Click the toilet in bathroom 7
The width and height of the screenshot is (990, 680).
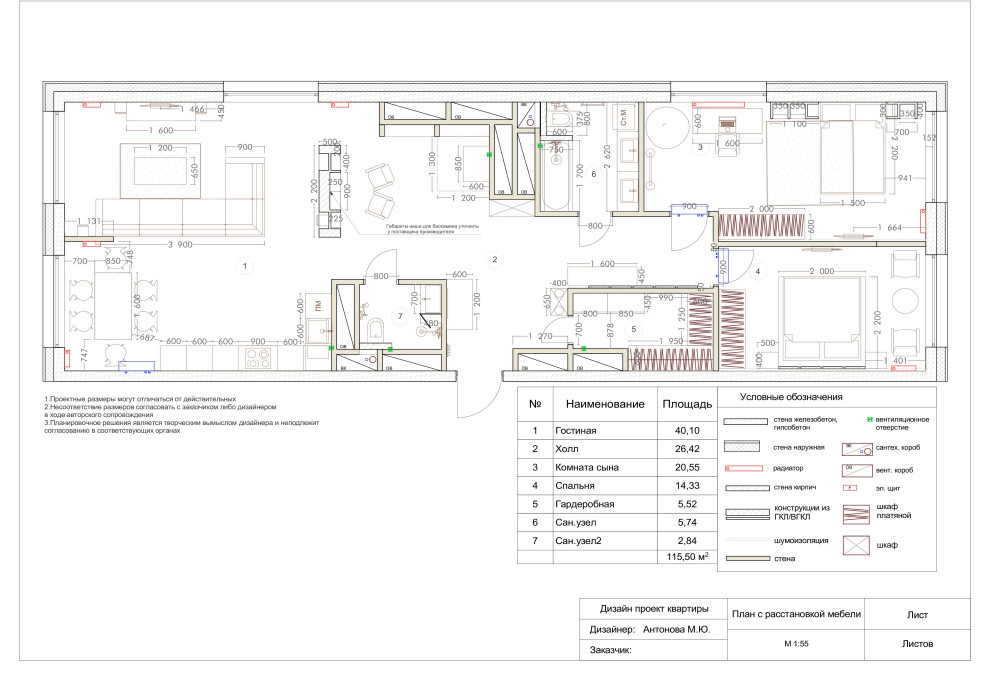coord(373,328)
